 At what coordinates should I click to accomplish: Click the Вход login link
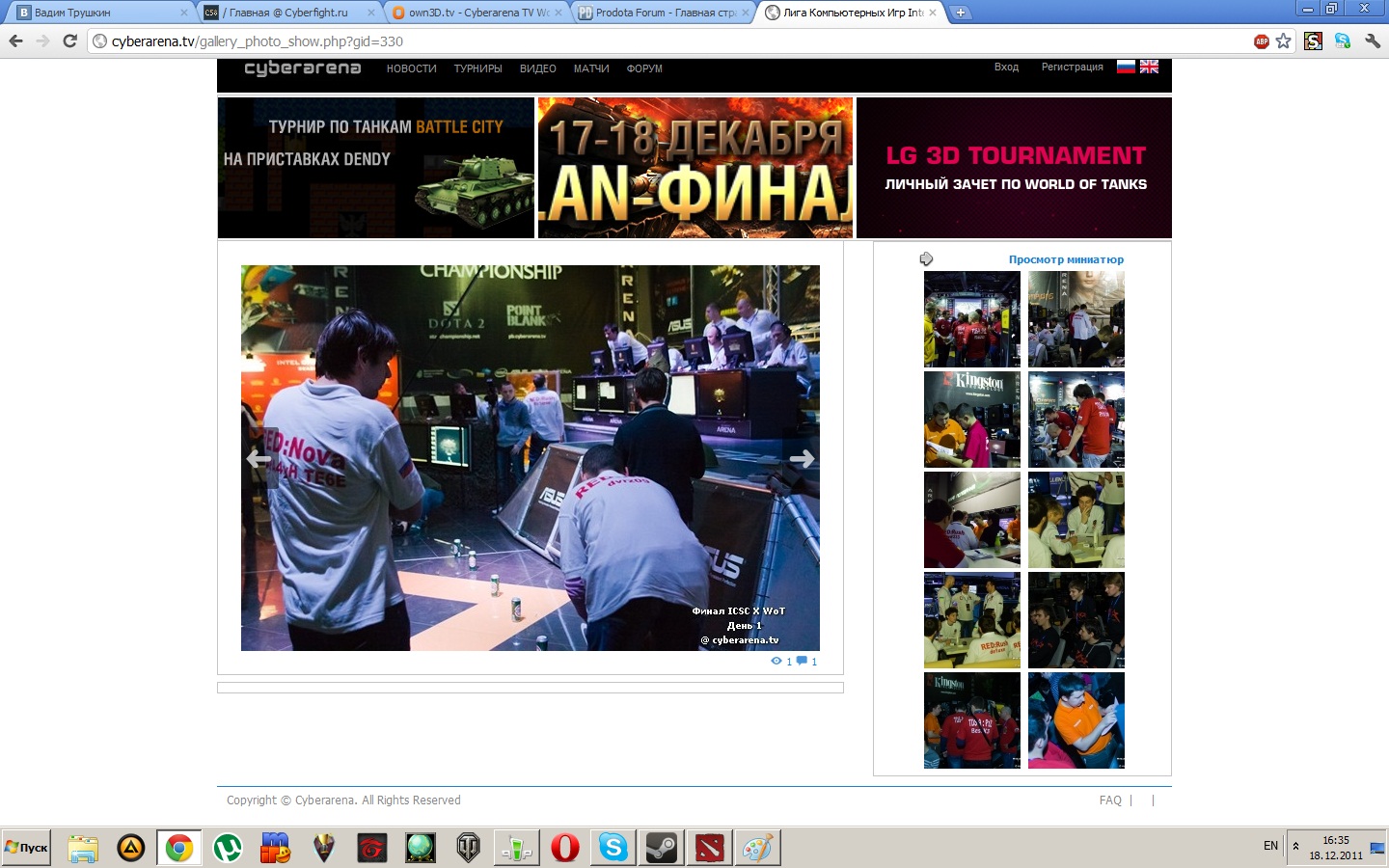coord(1006,67)
